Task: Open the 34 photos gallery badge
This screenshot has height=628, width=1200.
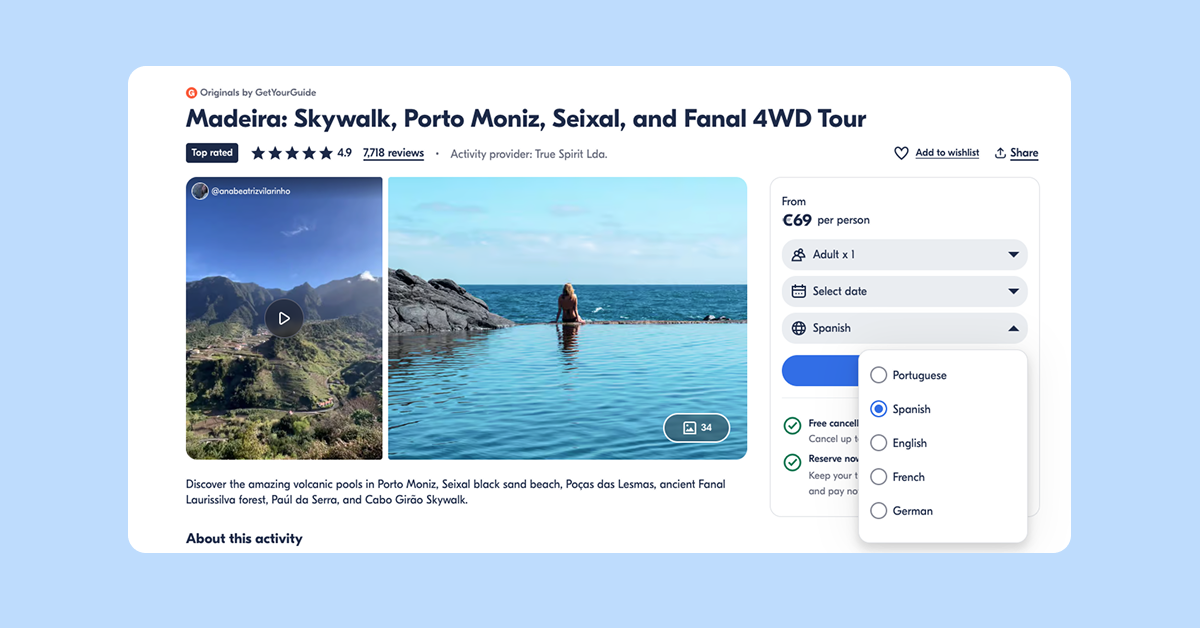Action: tap(697, 428)
